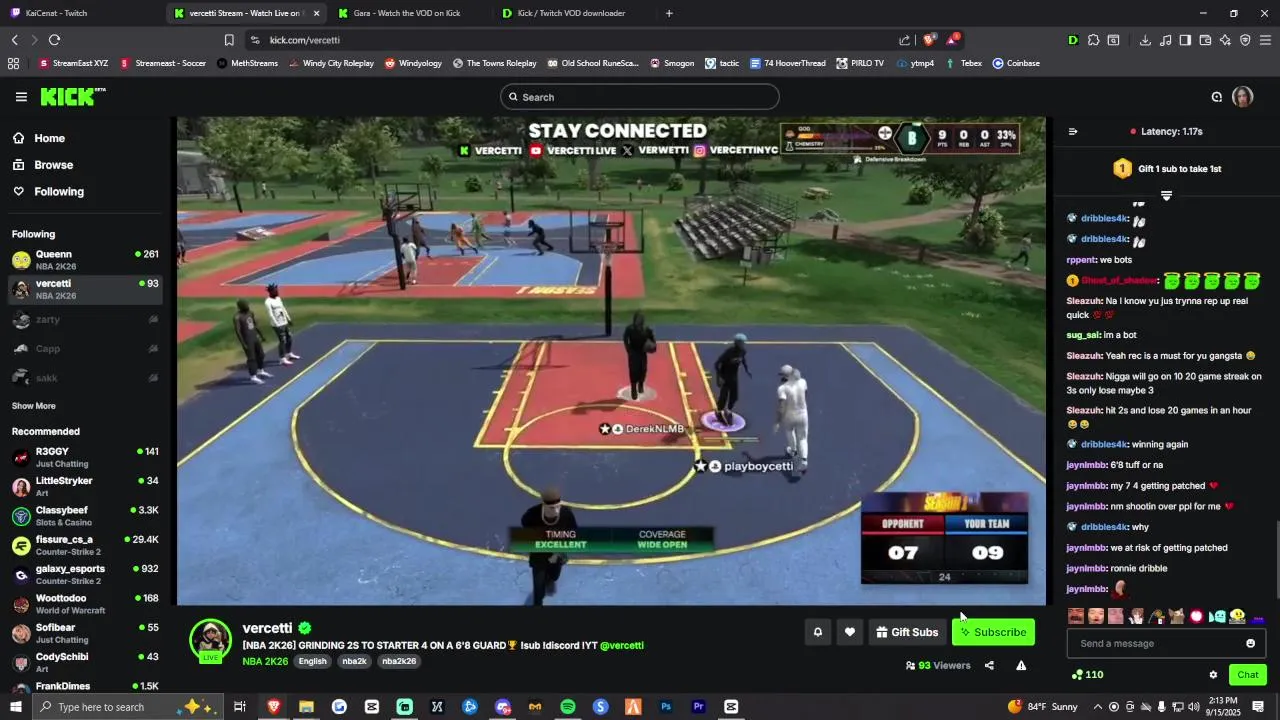Click NBA 2K26 category link
Screen dimensions: 1280x720
click(265, 662)
